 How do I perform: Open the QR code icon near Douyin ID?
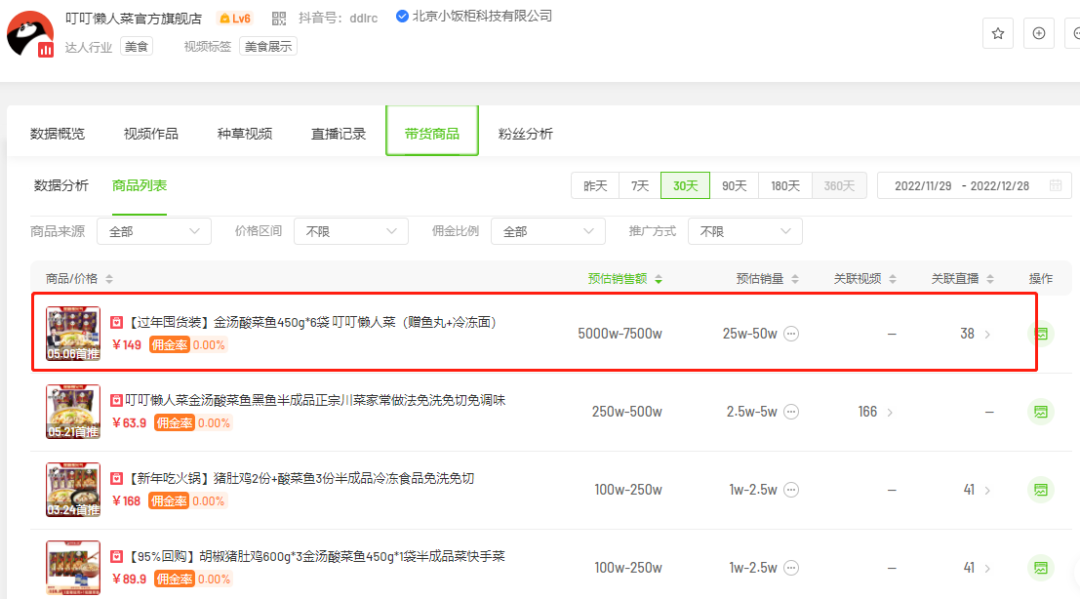point(278,19)
